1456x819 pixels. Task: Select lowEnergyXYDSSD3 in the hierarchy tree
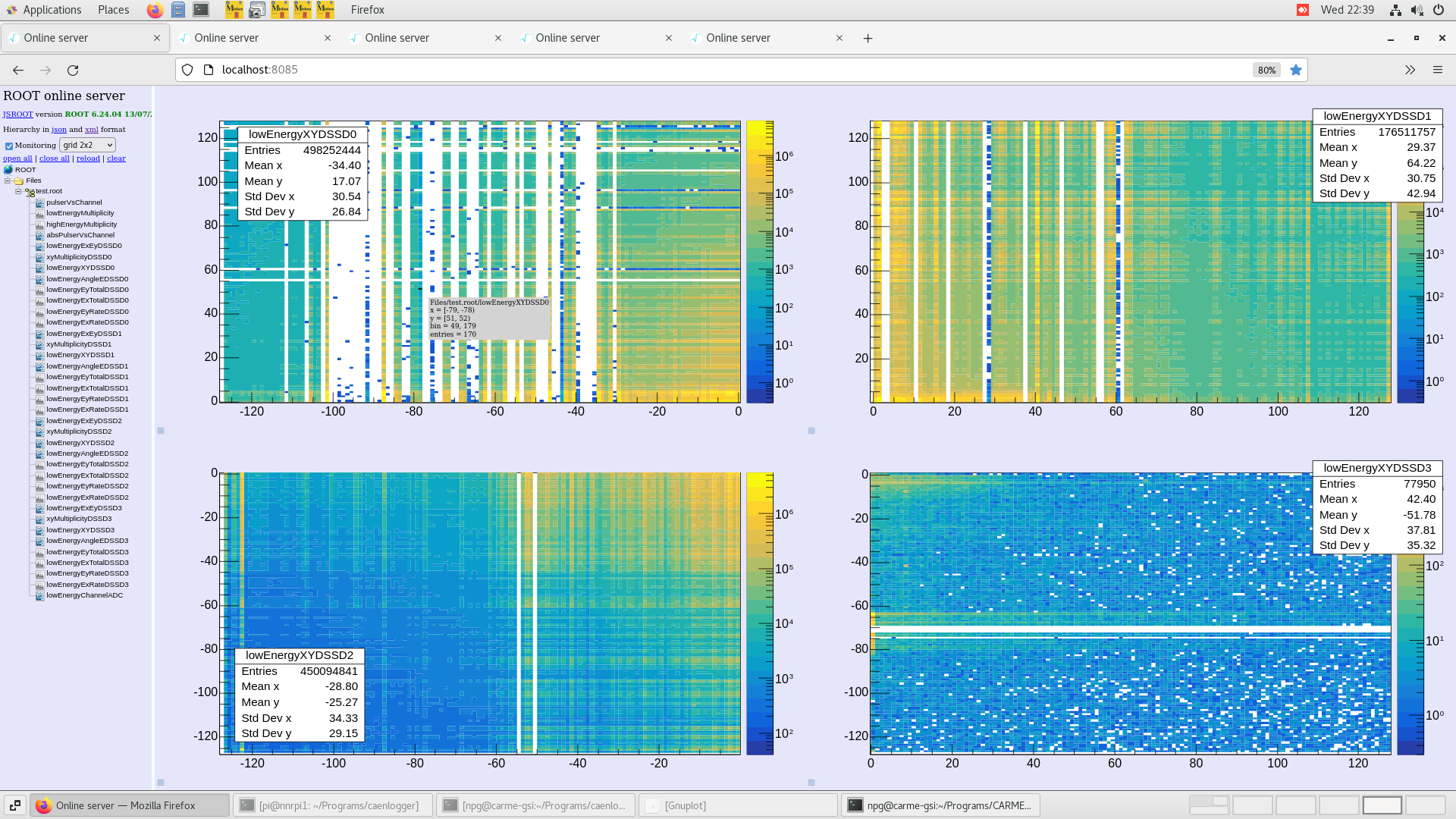click(80, 530)
